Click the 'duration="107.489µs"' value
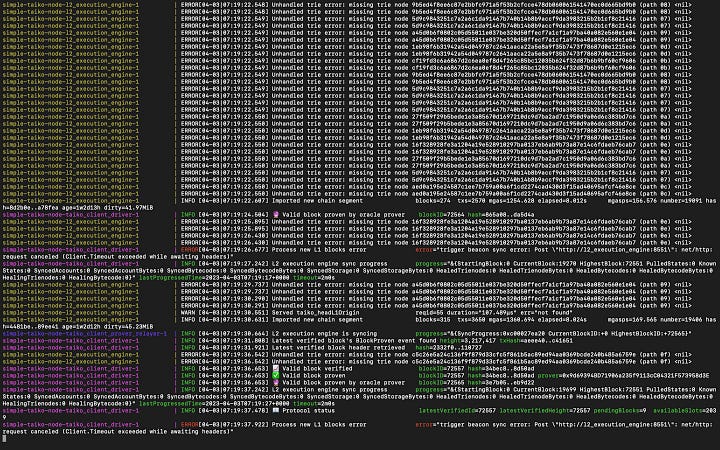This screenshot has width=720, height=450. 482,313
